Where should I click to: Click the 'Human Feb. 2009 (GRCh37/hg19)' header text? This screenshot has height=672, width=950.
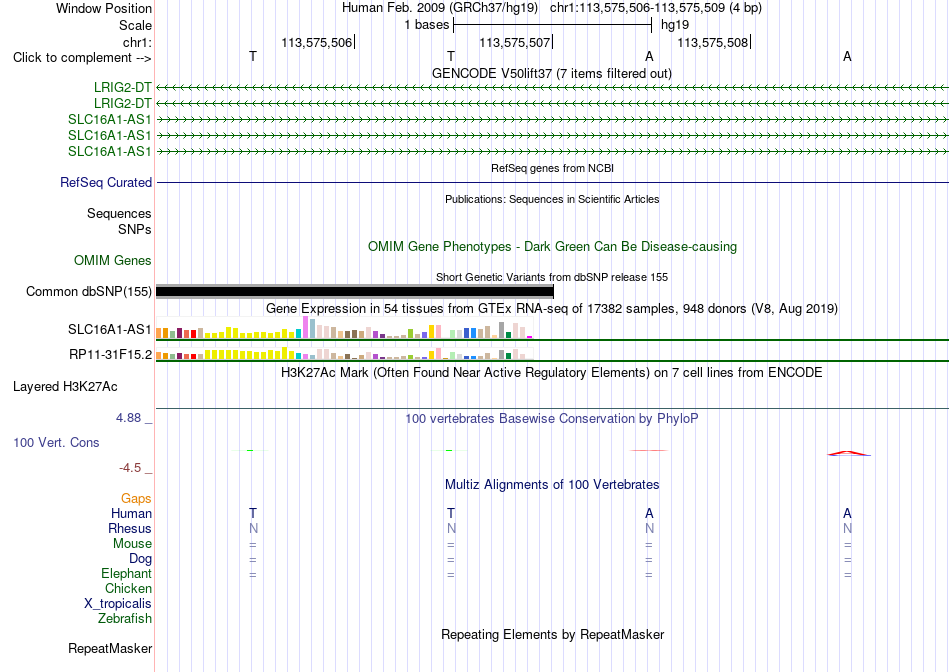pos(439,8)
